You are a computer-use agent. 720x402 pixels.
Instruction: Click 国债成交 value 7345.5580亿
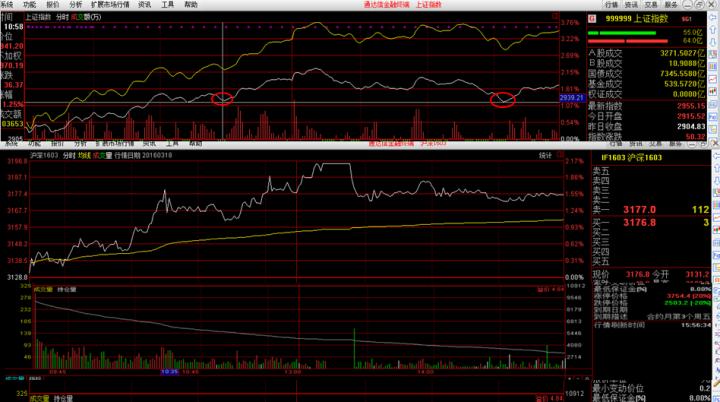pyautogui.click(x=681, y=74)
